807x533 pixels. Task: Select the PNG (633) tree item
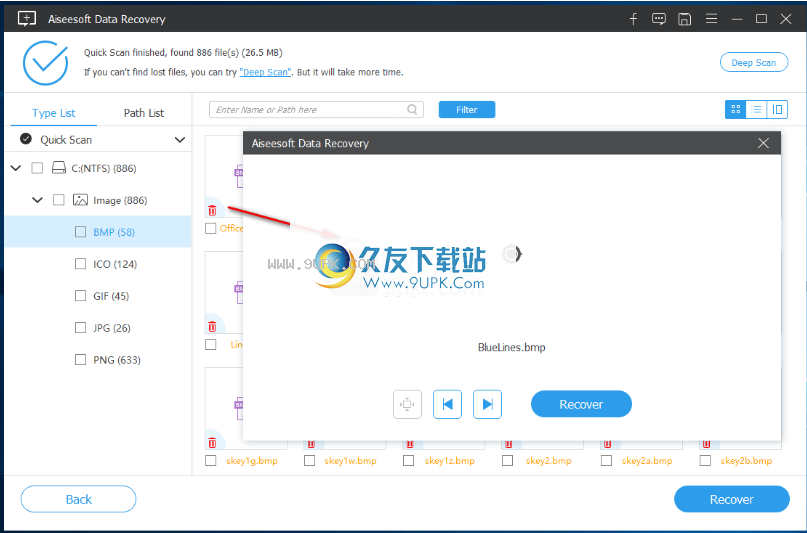[98, 359]
